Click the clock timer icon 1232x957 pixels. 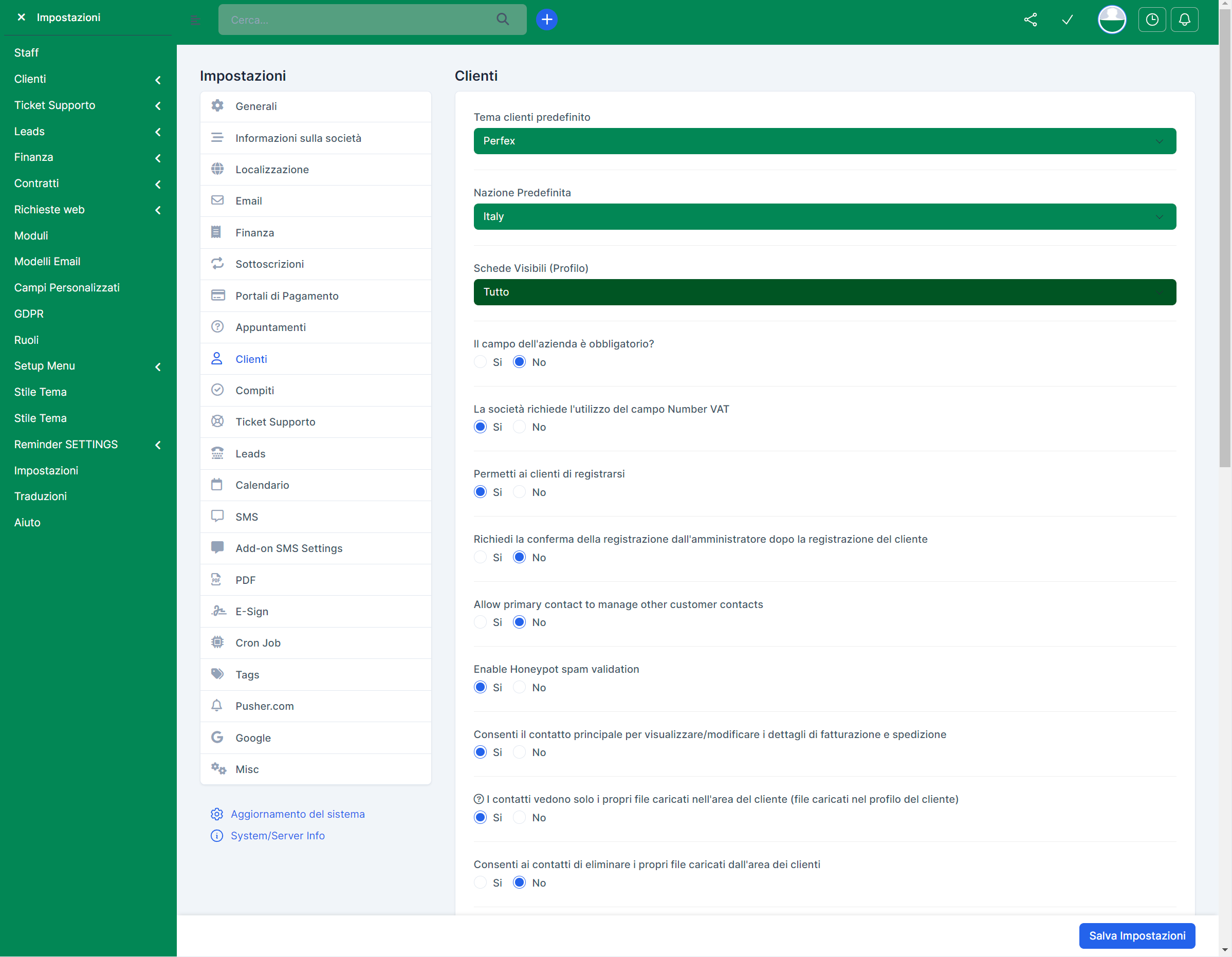1151,20
